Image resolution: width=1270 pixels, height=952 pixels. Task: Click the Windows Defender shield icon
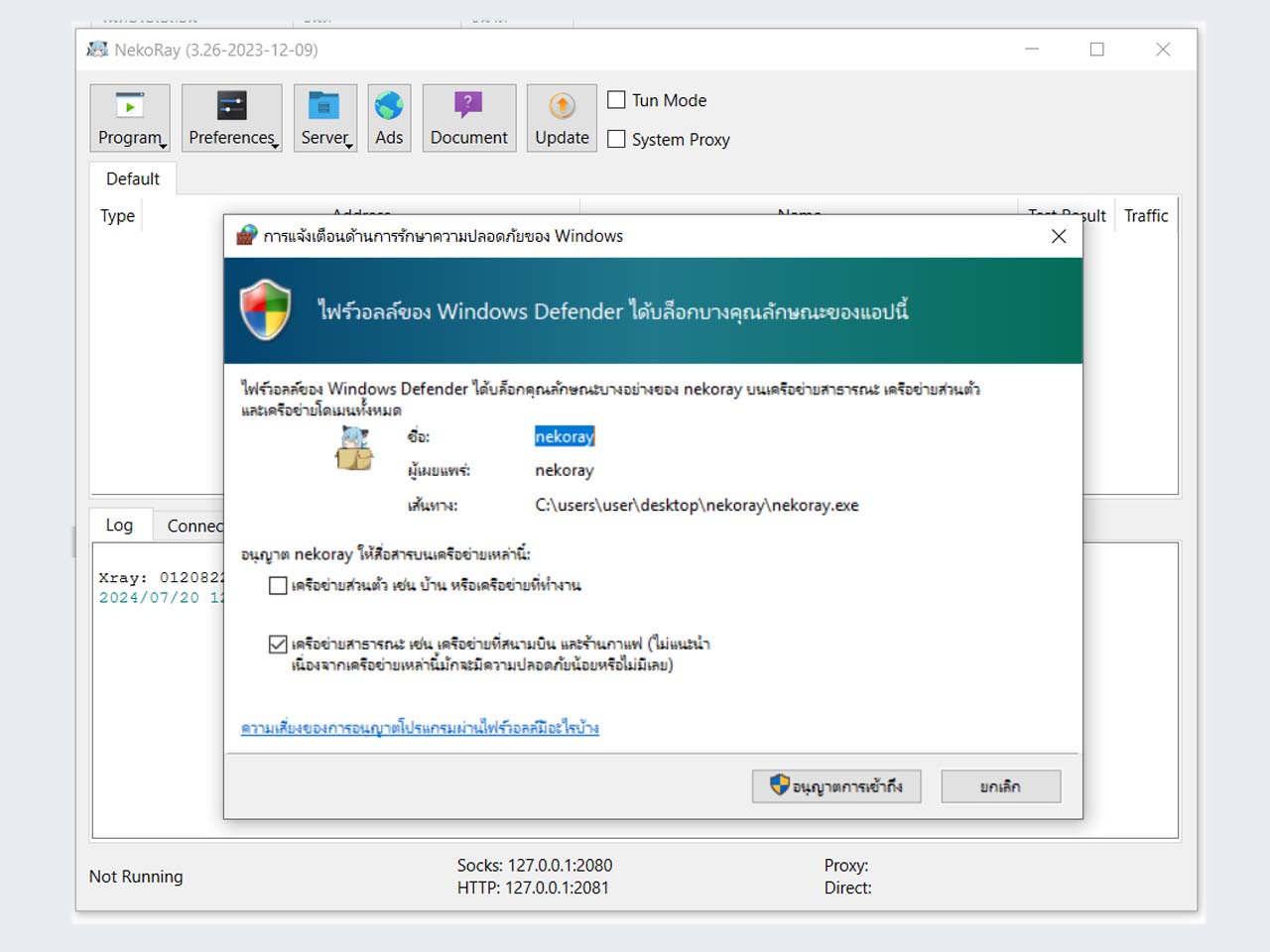point(266,309)
